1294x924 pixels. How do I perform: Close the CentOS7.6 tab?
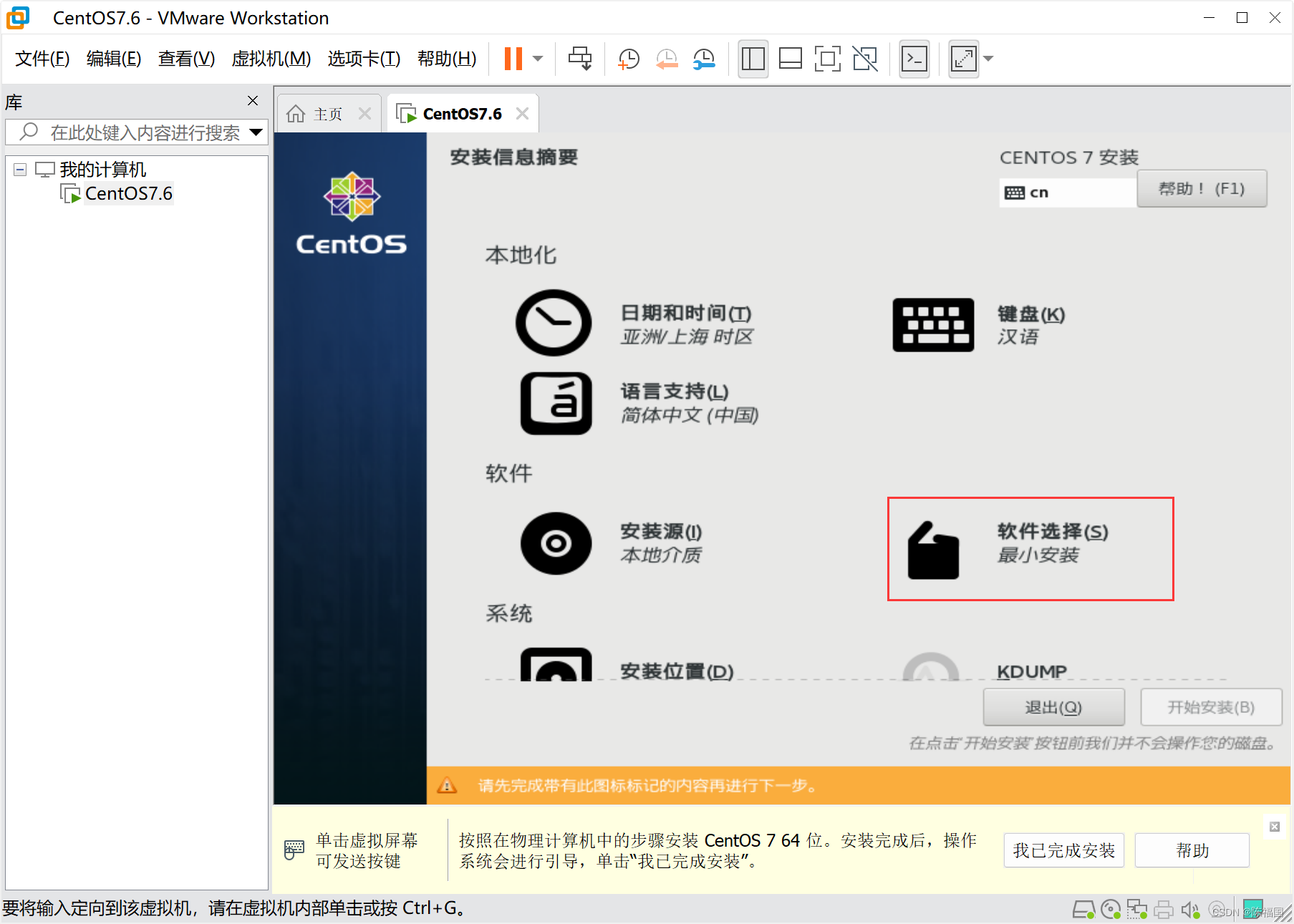(x=523, y=114)
